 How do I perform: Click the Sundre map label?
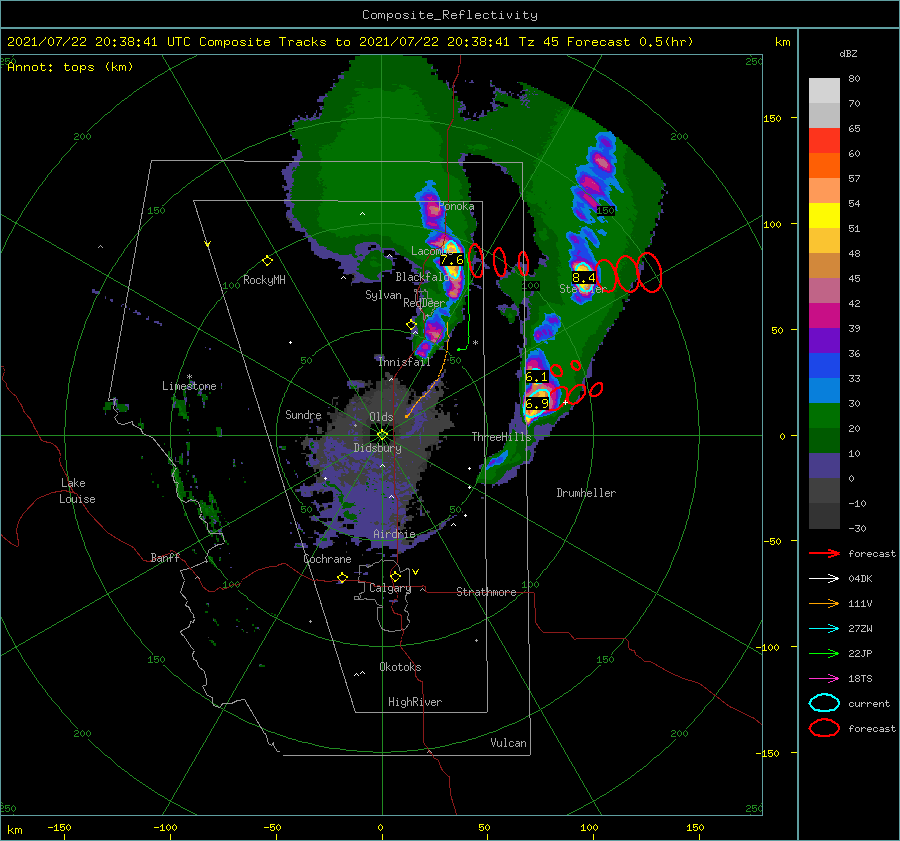(x=303, y=414)
